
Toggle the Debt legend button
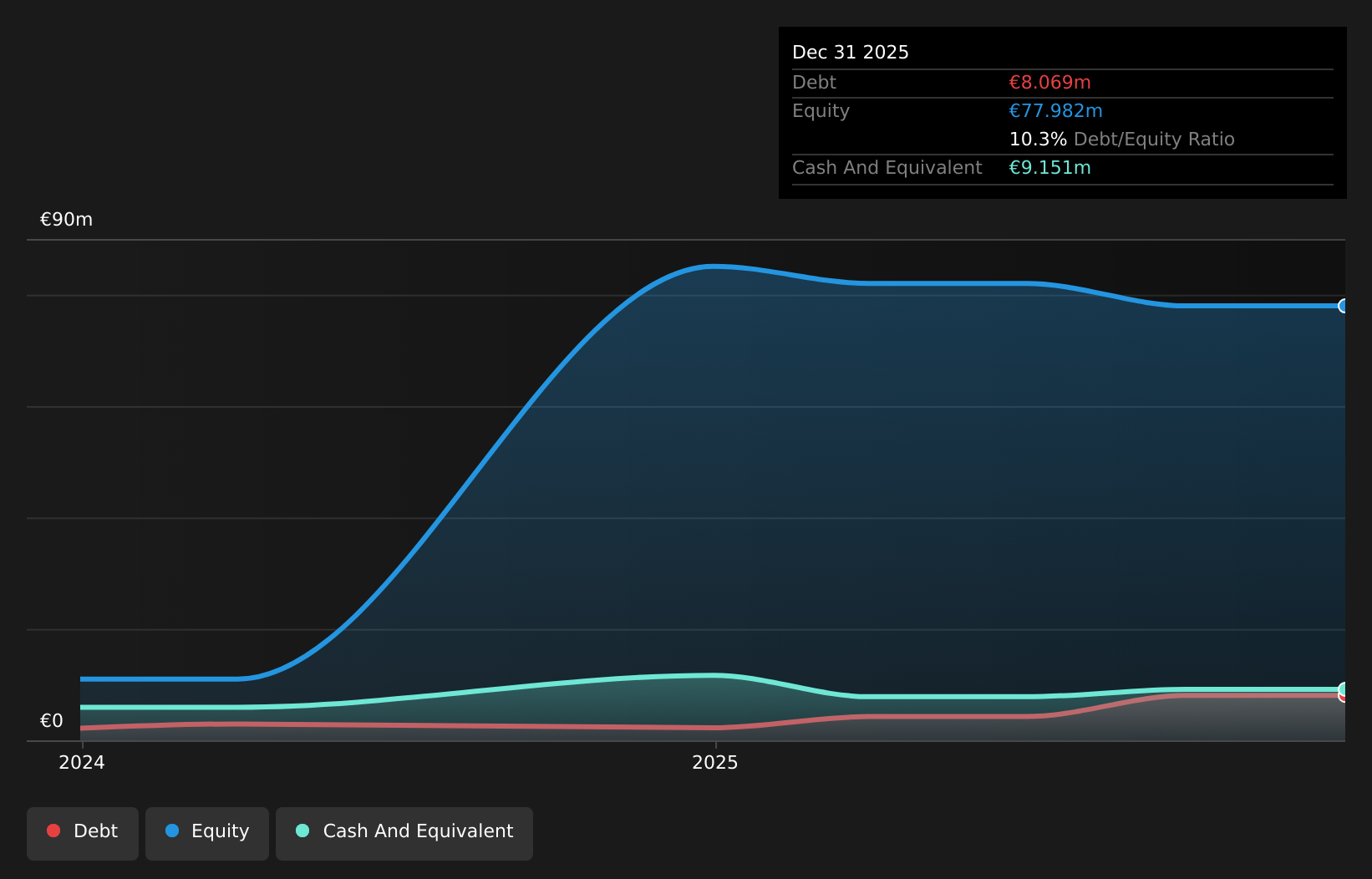click(x=83, y=833)
